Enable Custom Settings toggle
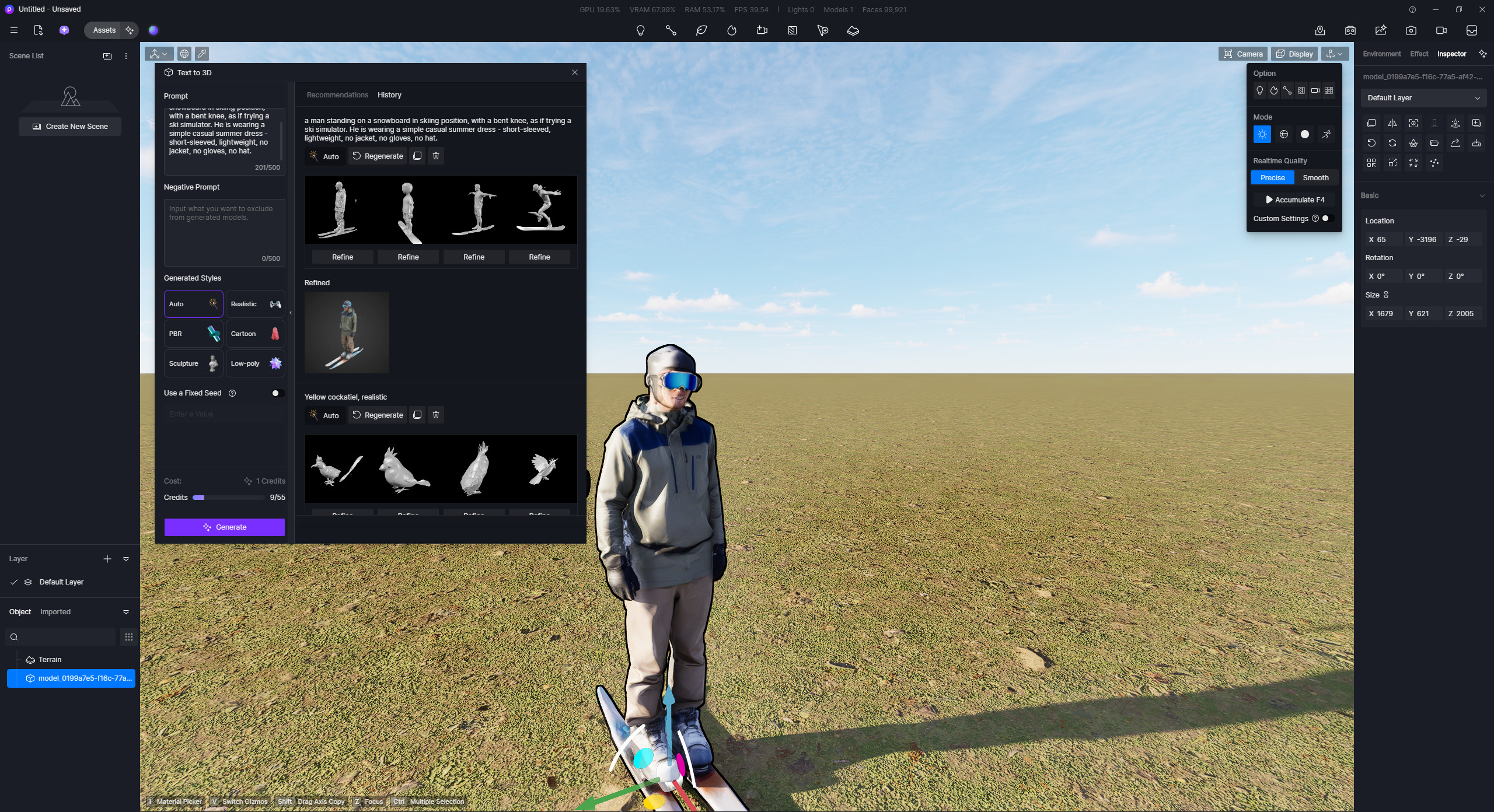The height and width of the screenshot is (812, 1494). pos(1327,218)
